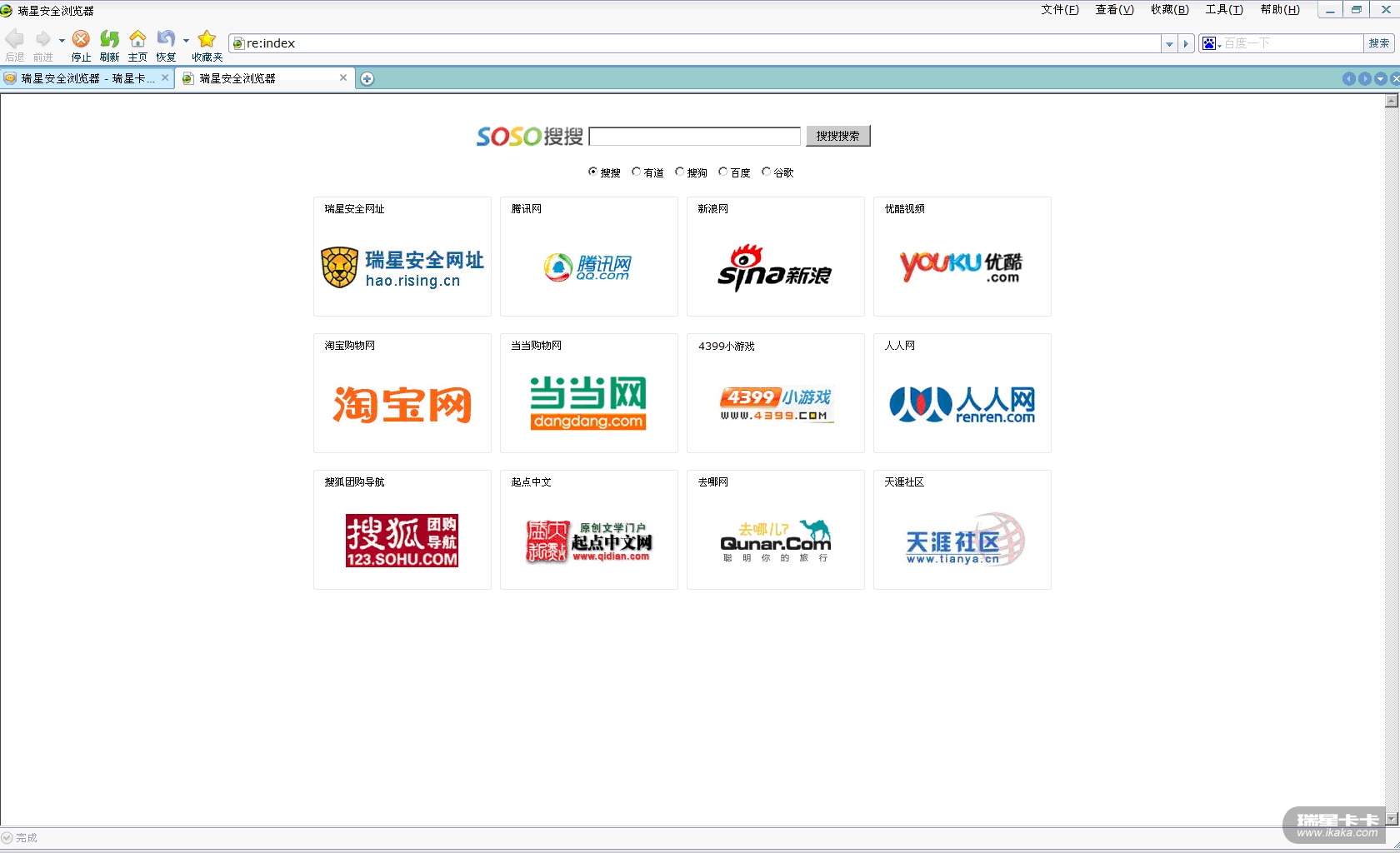Click the 起点中文 title link
This screenshot has width=1400, height=853.
click(x=532, y=482)
